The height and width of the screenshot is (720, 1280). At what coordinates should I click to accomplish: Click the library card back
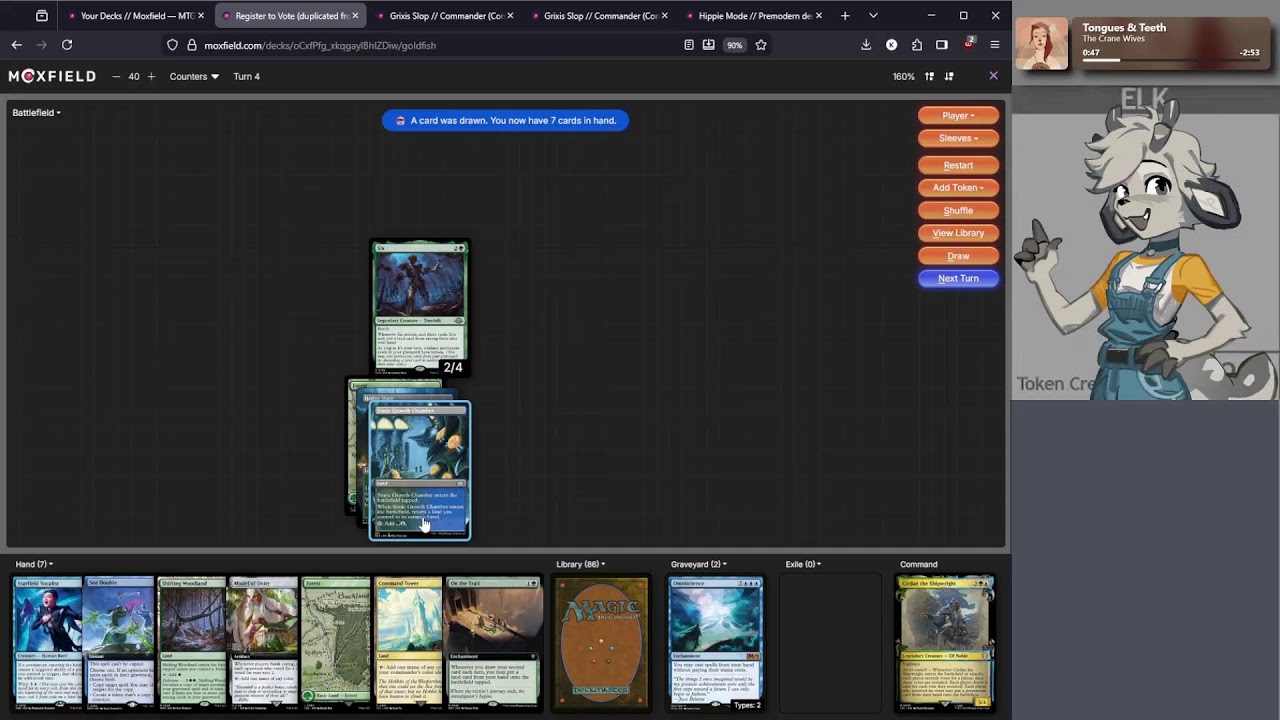pos(601,644)
